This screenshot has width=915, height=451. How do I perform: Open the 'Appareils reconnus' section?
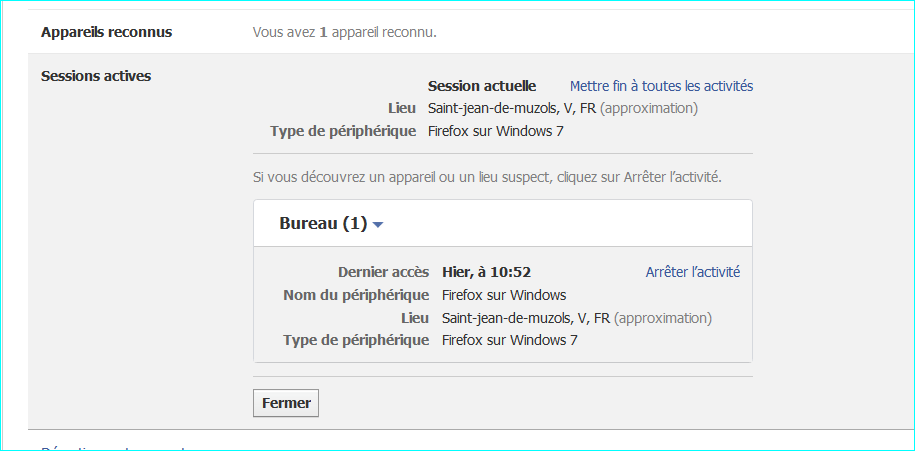coord(106,32)
